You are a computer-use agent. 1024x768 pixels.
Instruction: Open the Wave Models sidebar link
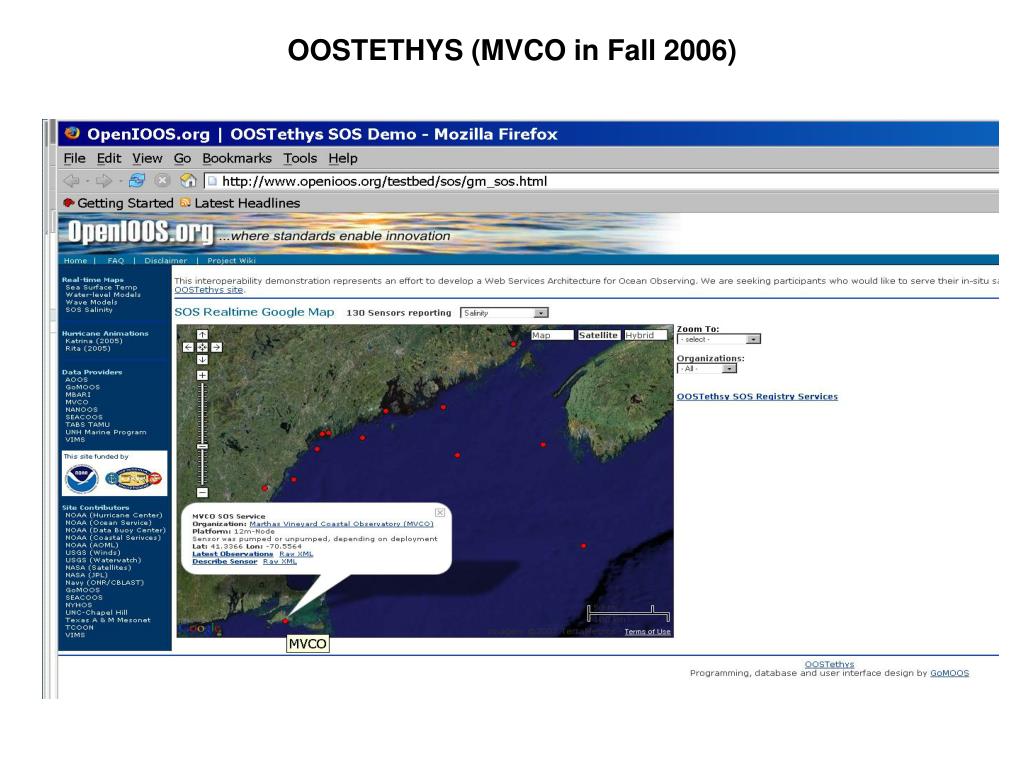point(91,302)
